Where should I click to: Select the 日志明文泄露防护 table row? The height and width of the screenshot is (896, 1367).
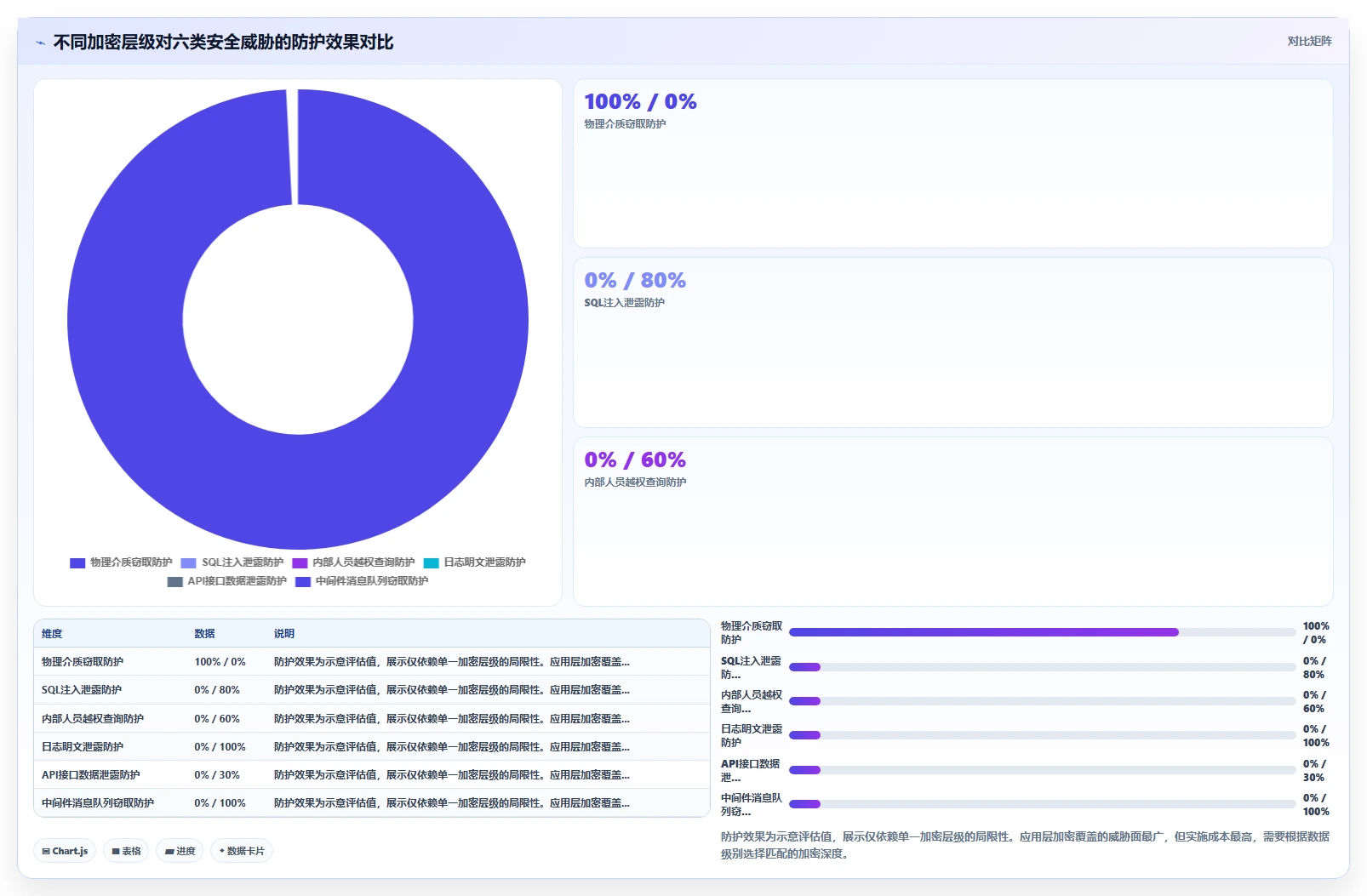[372, 746]
